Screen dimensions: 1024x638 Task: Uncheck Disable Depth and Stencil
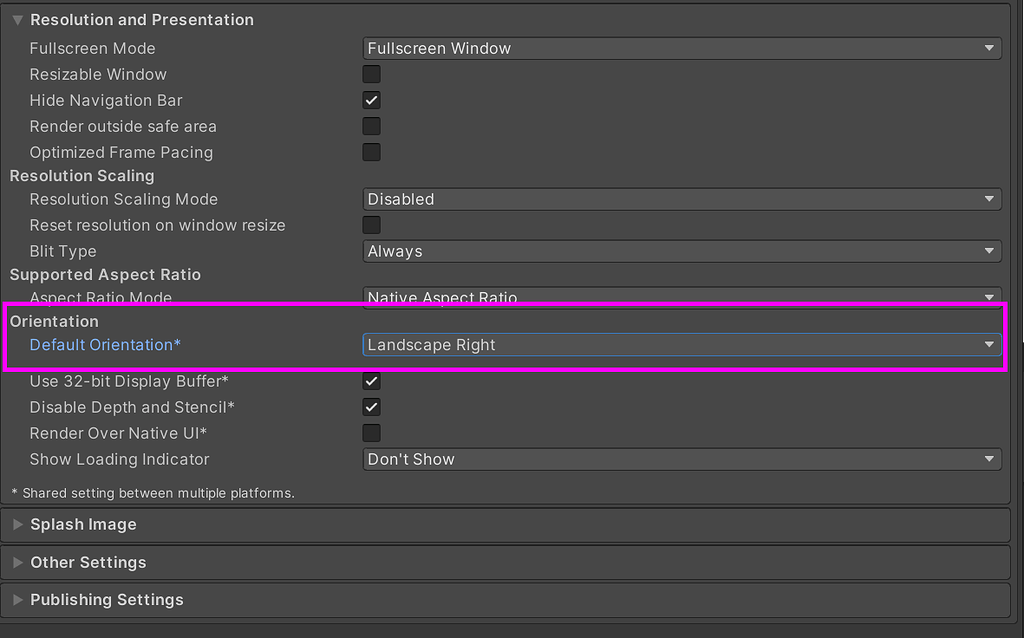pos(371,407)
